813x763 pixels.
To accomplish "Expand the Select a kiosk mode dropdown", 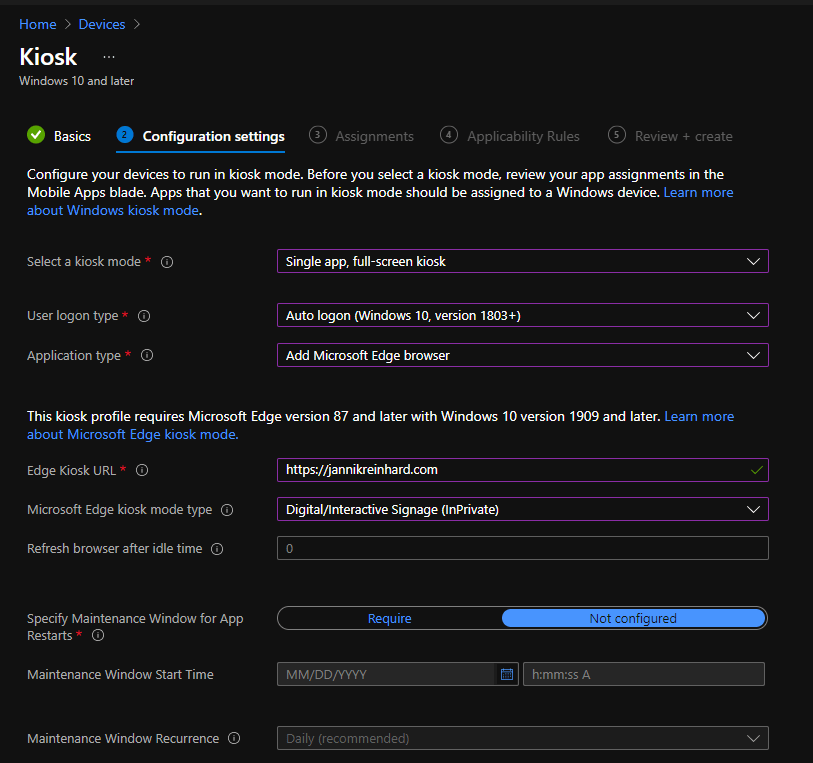I will point(521,261).
